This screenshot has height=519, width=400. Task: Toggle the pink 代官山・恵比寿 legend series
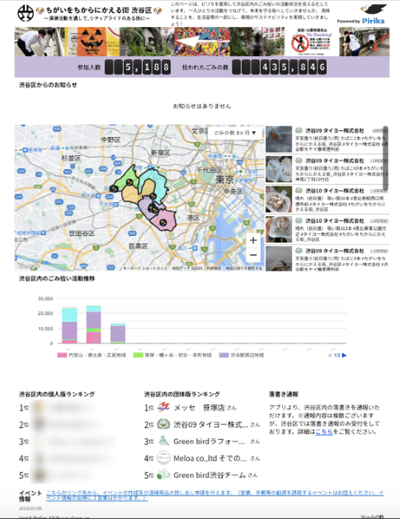(92, 355)
